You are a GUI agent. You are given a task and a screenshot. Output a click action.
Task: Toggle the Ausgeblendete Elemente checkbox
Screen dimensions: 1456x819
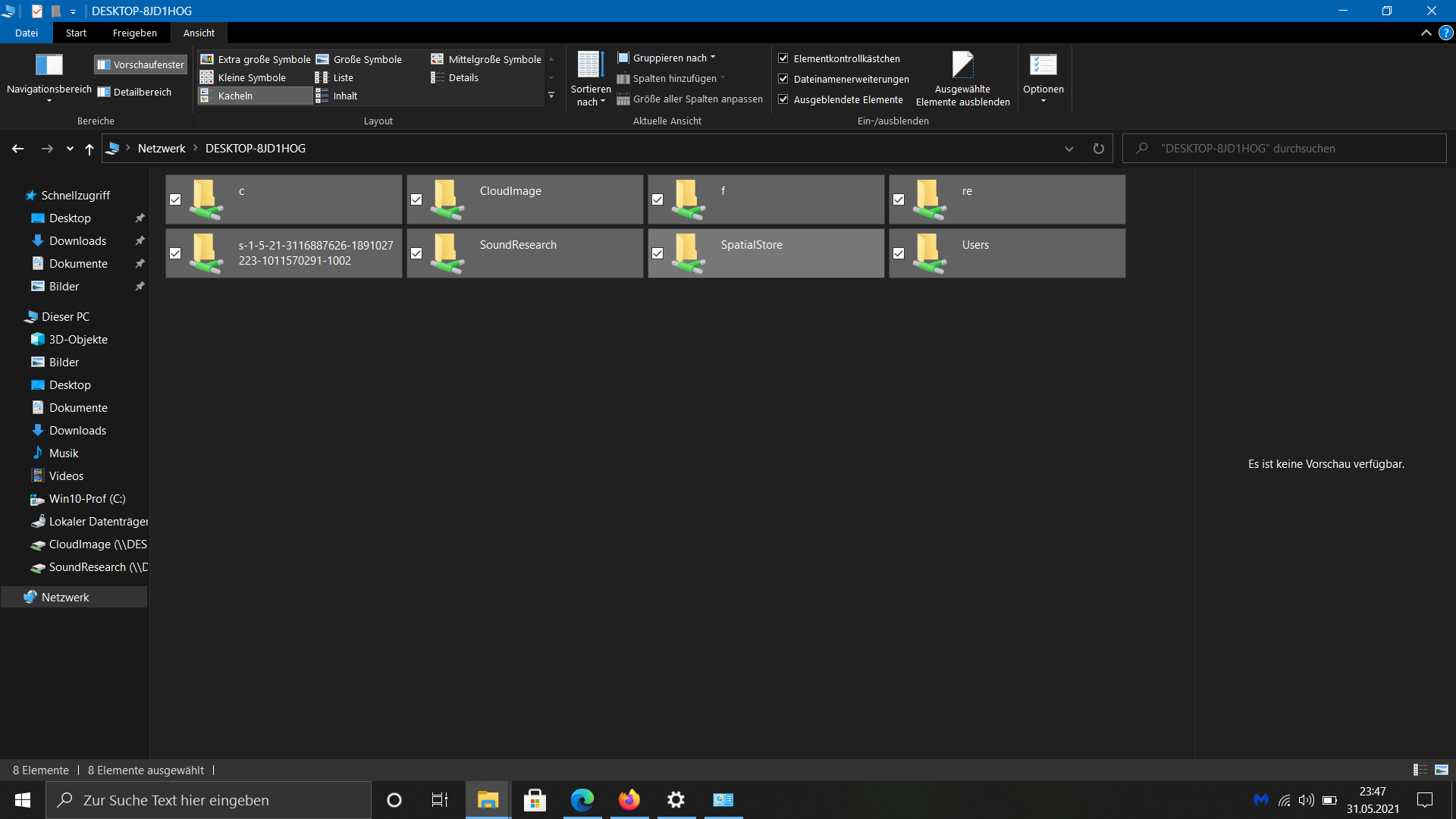[783, 99]
